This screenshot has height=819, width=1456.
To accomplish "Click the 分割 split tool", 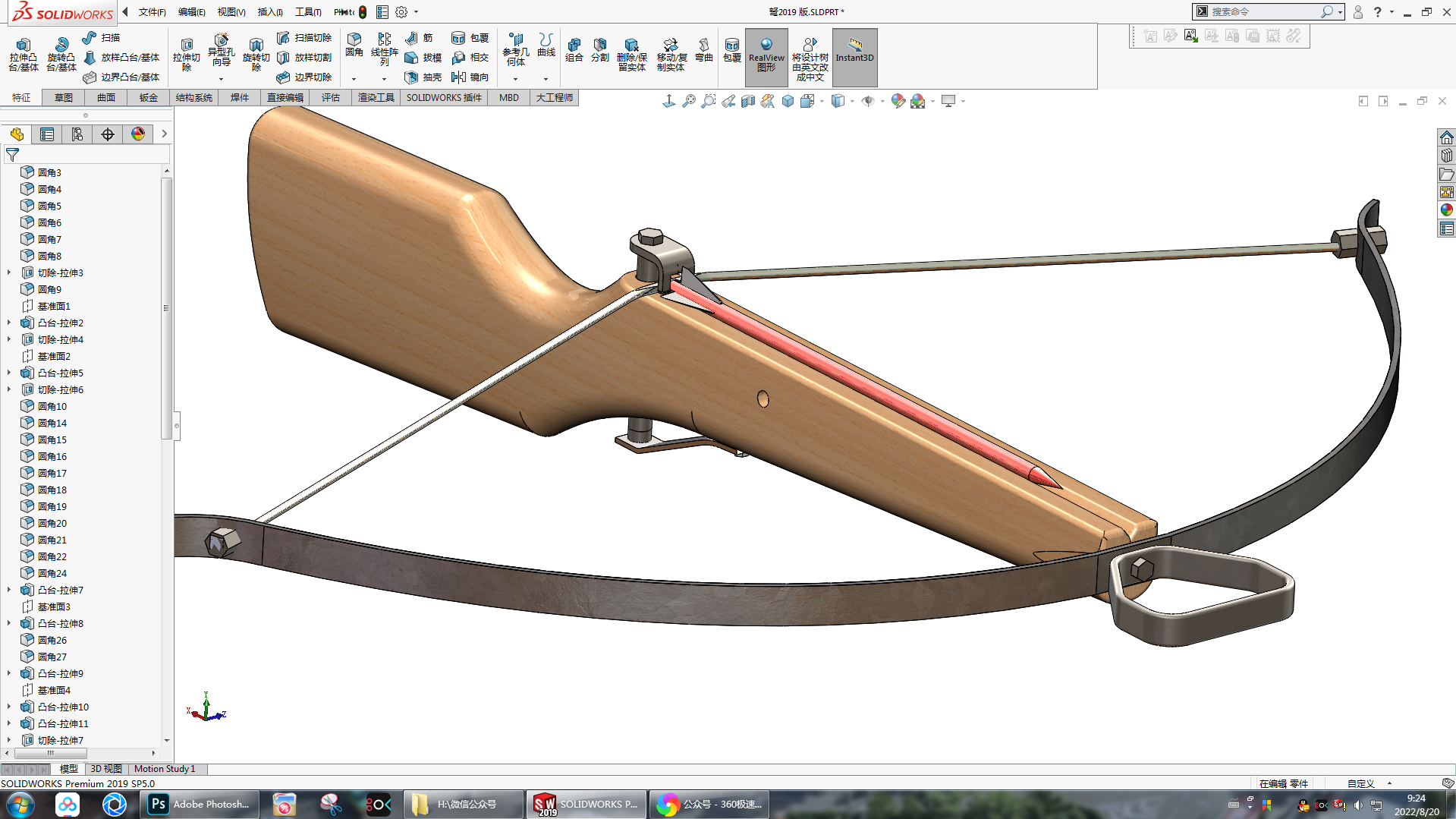I will [x=600, y=50].
